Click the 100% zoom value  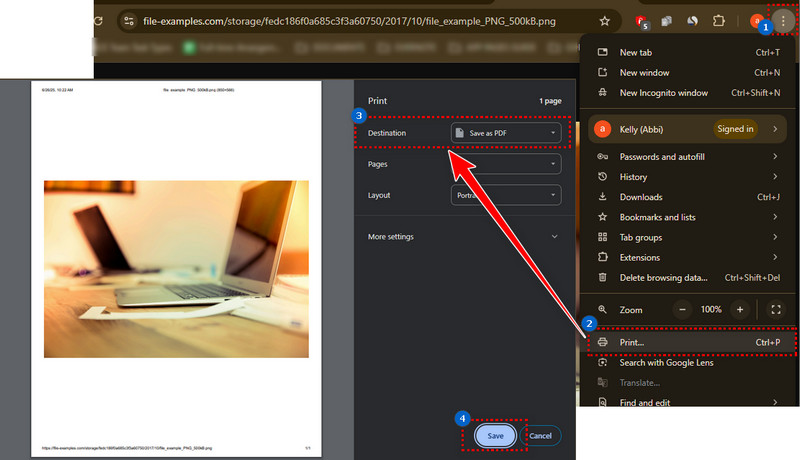point(711,310)
